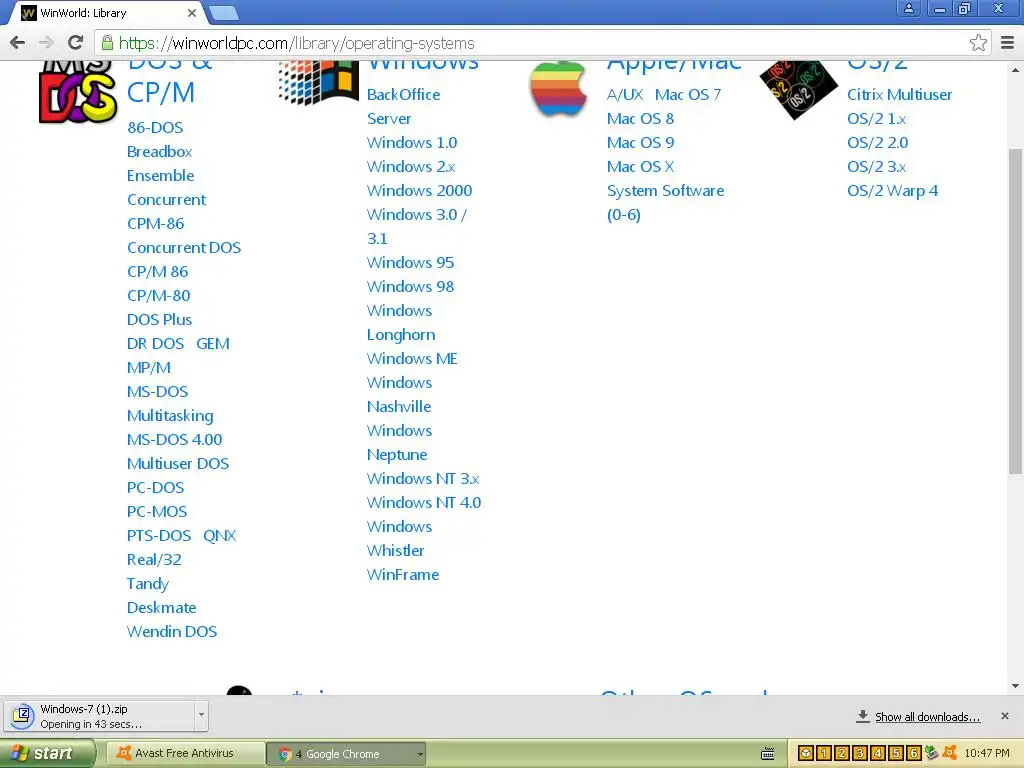Open the Google Chrome taskbar group

[346, 754]
